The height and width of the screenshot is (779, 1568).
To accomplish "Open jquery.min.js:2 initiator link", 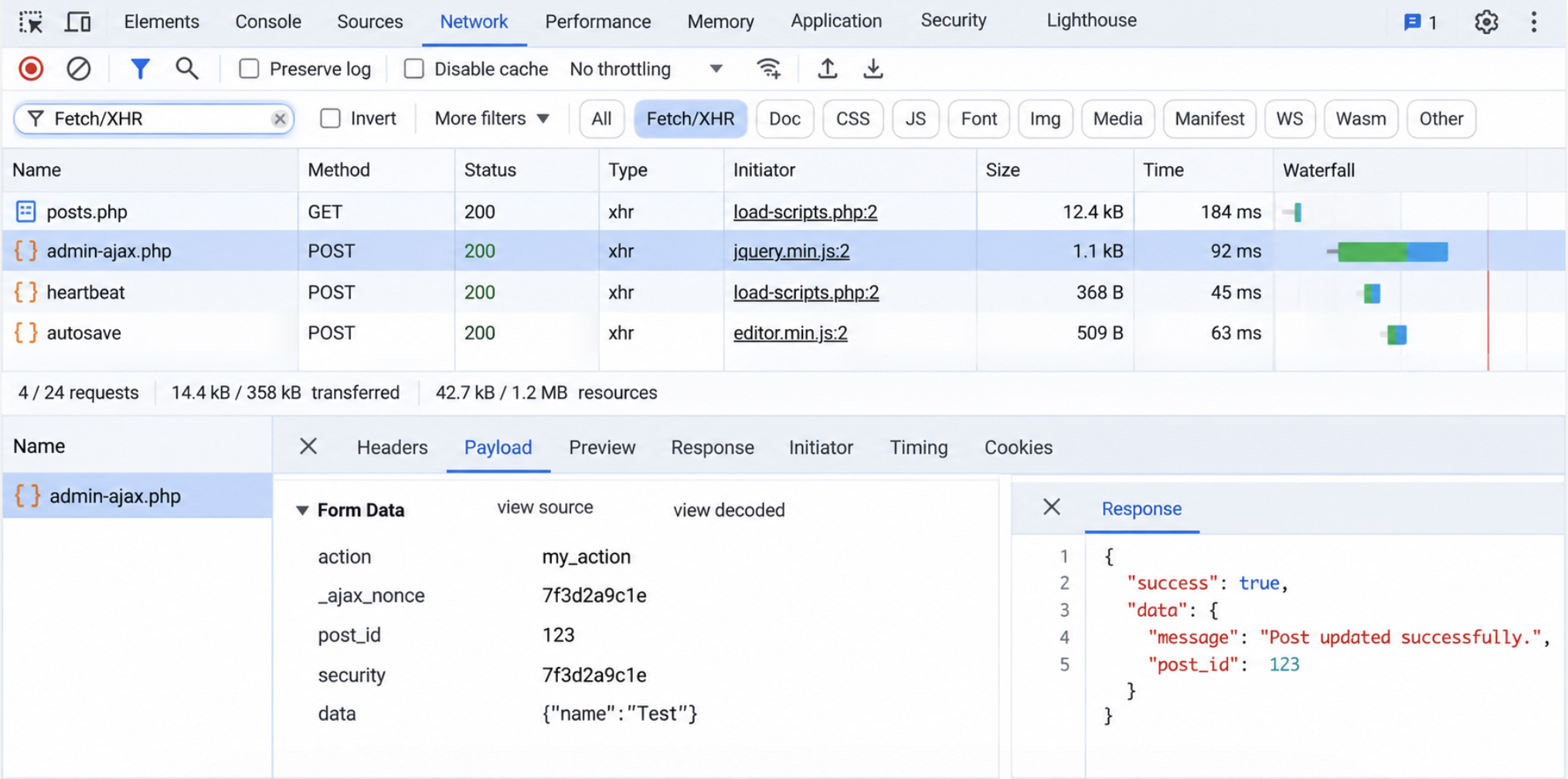I will (791, 251).
